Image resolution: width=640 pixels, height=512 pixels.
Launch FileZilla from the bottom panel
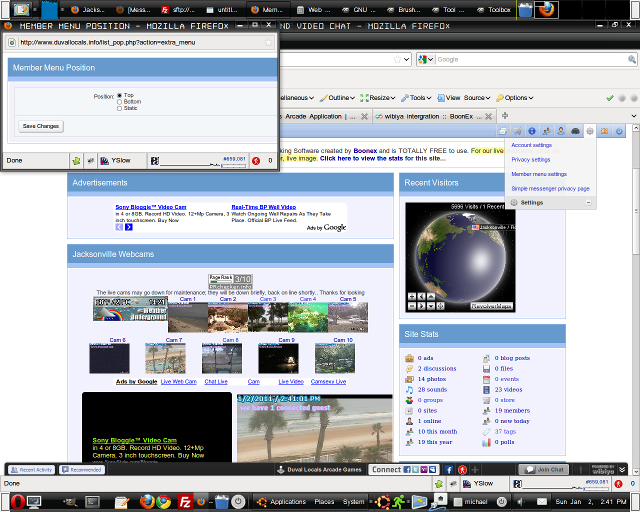[185, 501]
